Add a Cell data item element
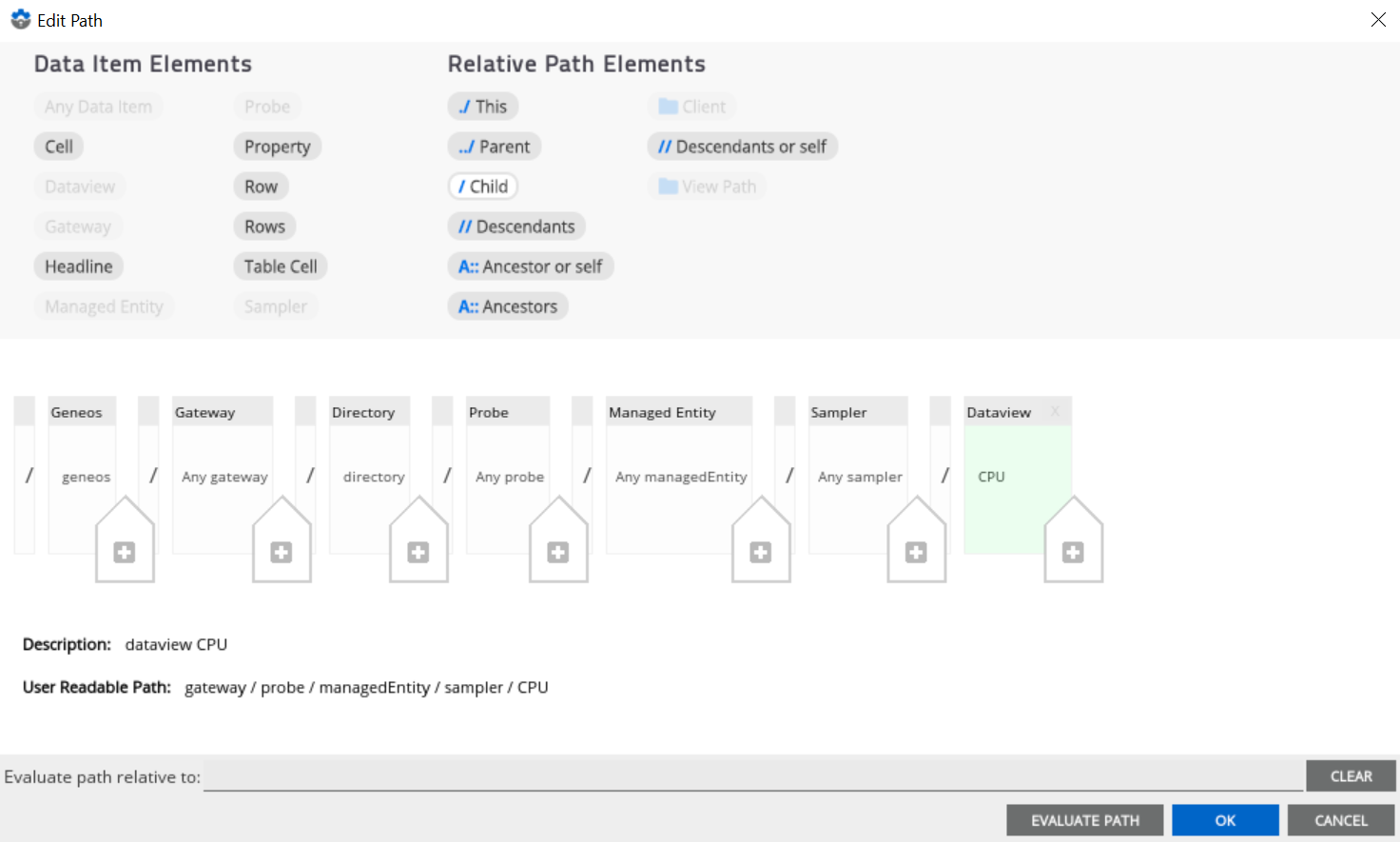 (59, 147)
